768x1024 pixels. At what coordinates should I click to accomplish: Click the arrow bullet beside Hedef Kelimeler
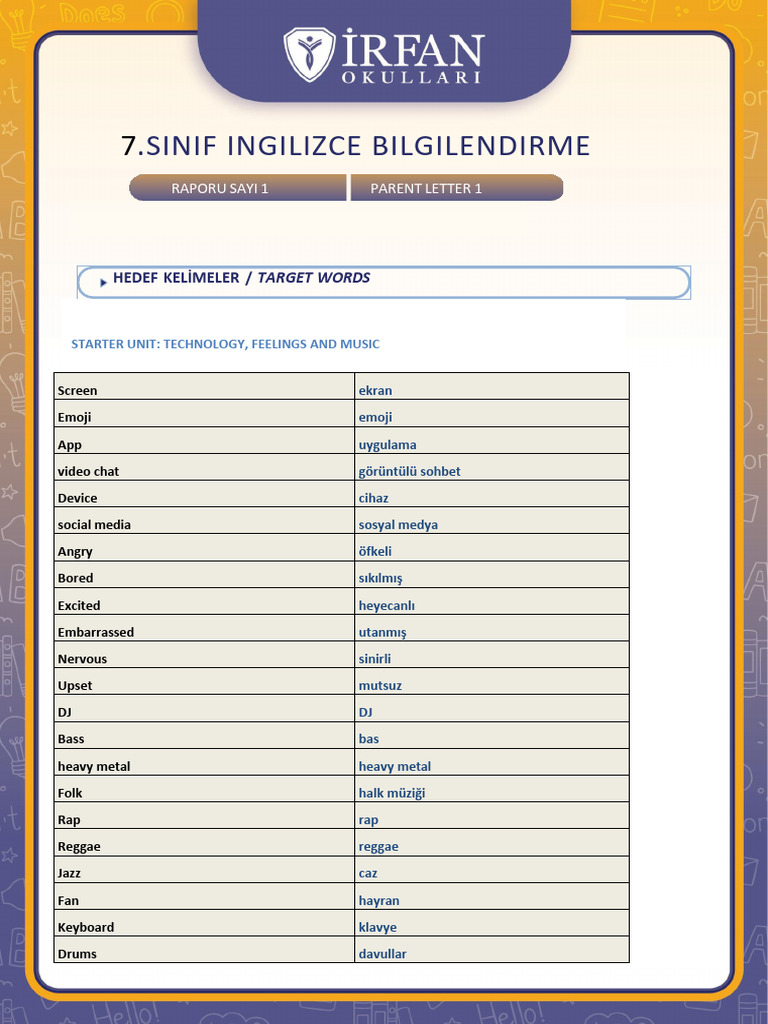pyautogui.click(x=103, y=283)
